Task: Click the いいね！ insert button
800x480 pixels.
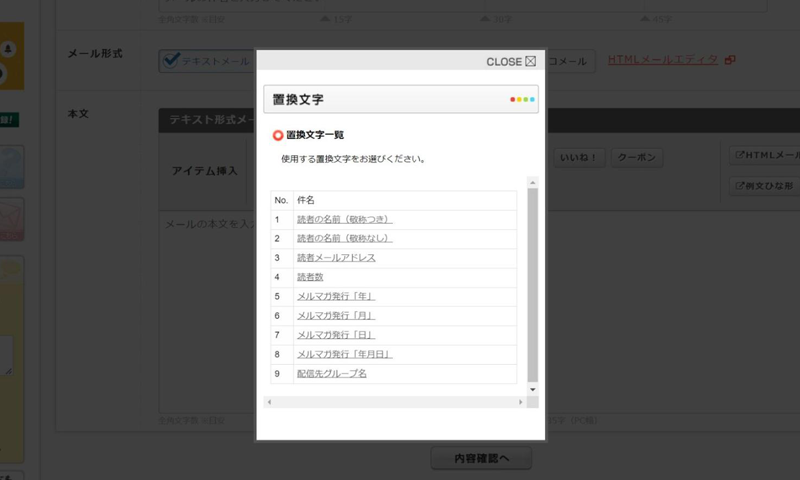Action: [x=579, y=158]
